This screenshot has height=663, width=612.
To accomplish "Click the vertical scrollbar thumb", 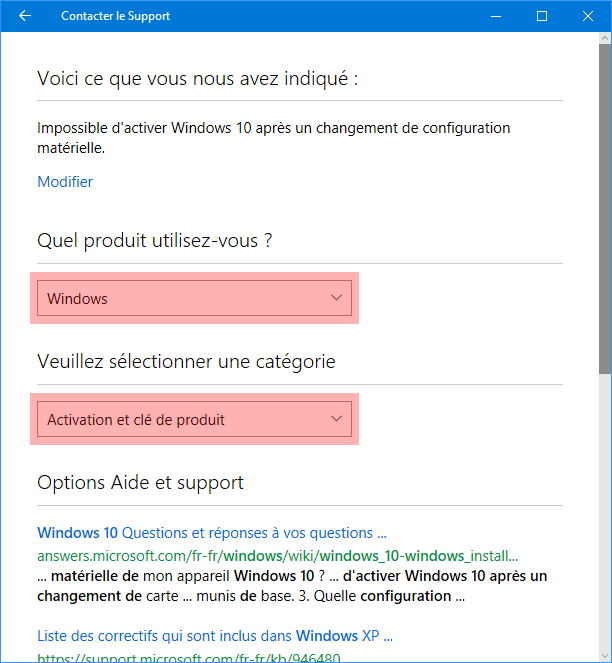I will 605,208.
